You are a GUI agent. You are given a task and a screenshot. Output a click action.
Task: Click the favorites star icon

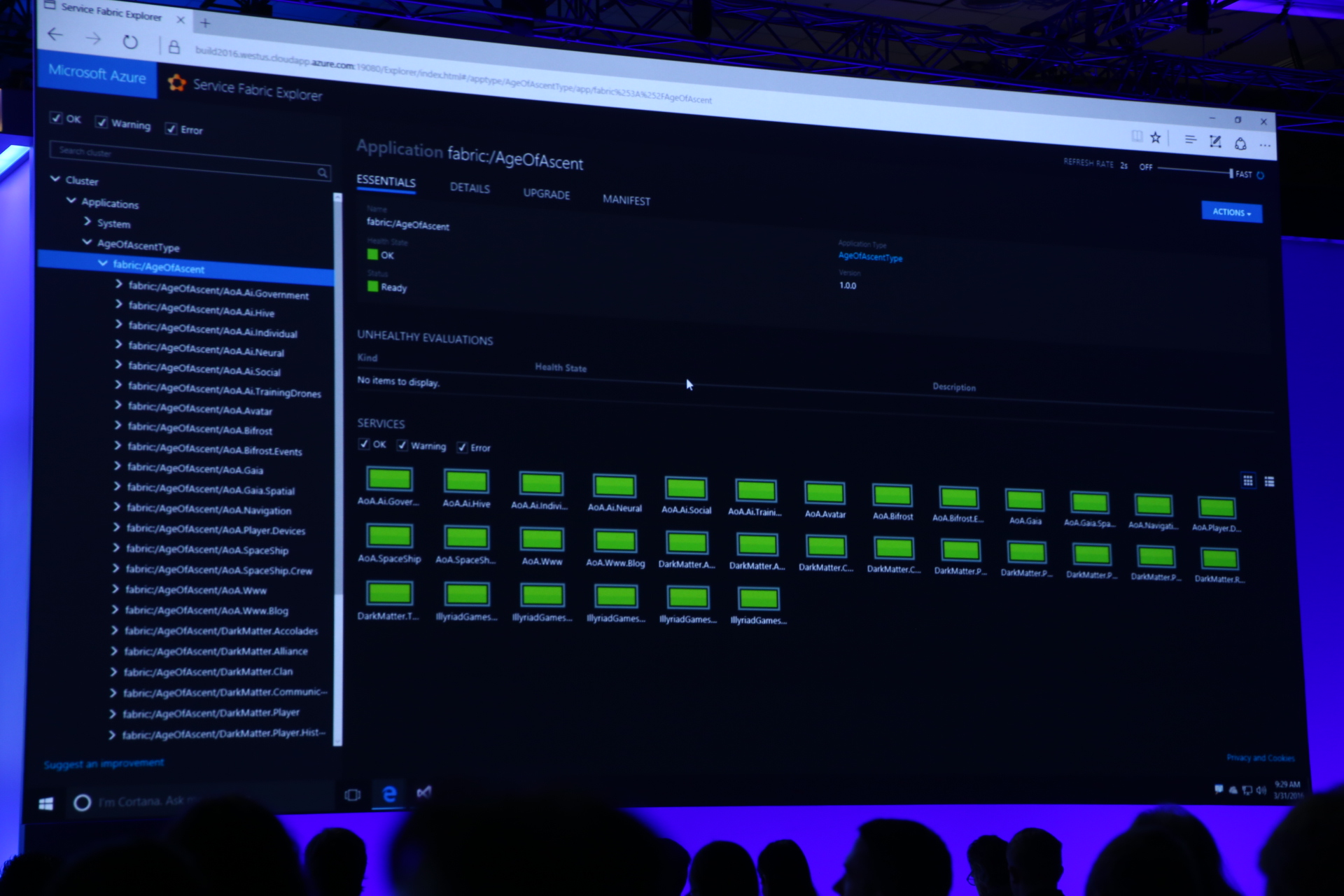click(x=1156, y=139)
